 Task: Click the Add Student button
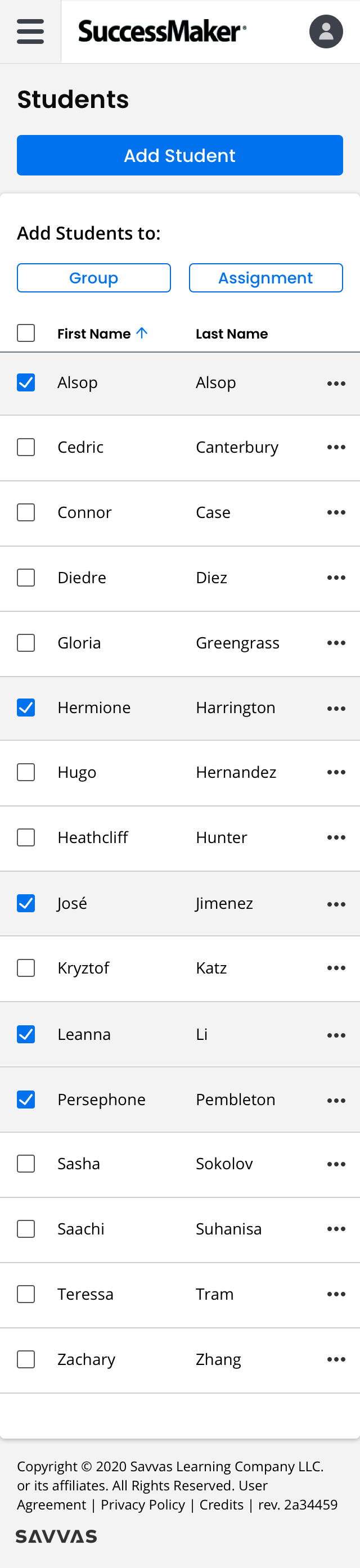pos(179,155)
